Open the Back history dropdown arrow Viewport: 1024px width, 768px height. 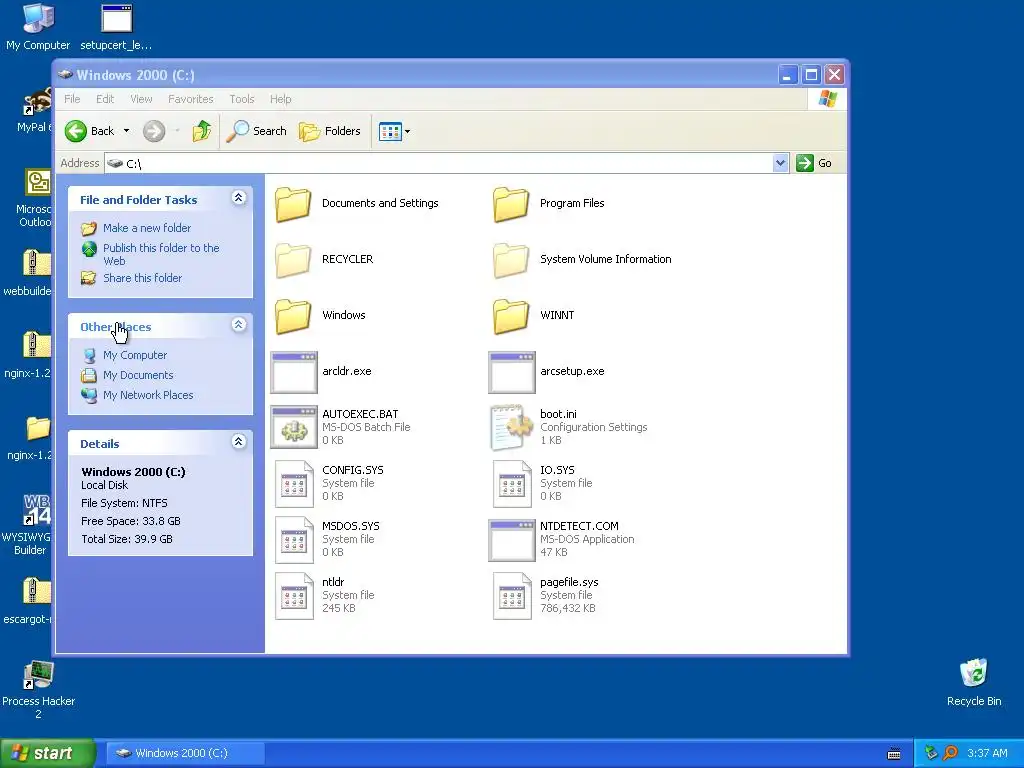pos(127,131)
